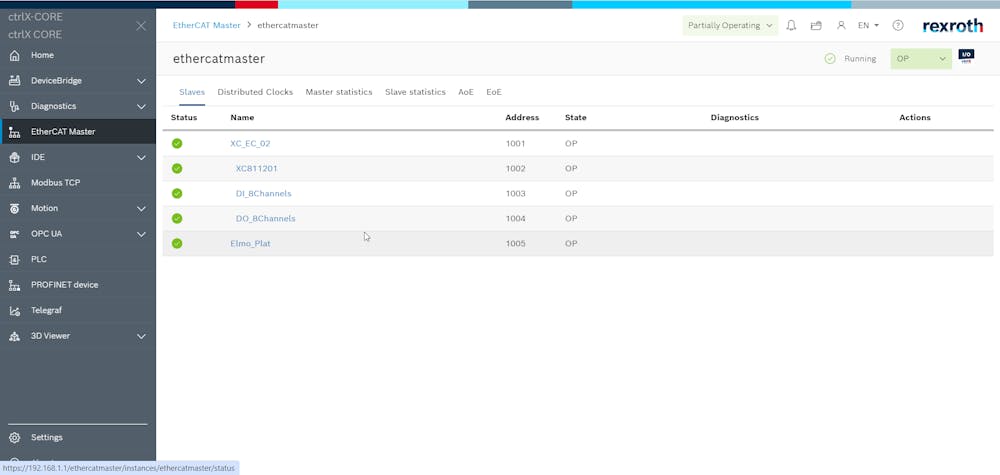Open the XC_EC_02 slave link

point(250,143)
